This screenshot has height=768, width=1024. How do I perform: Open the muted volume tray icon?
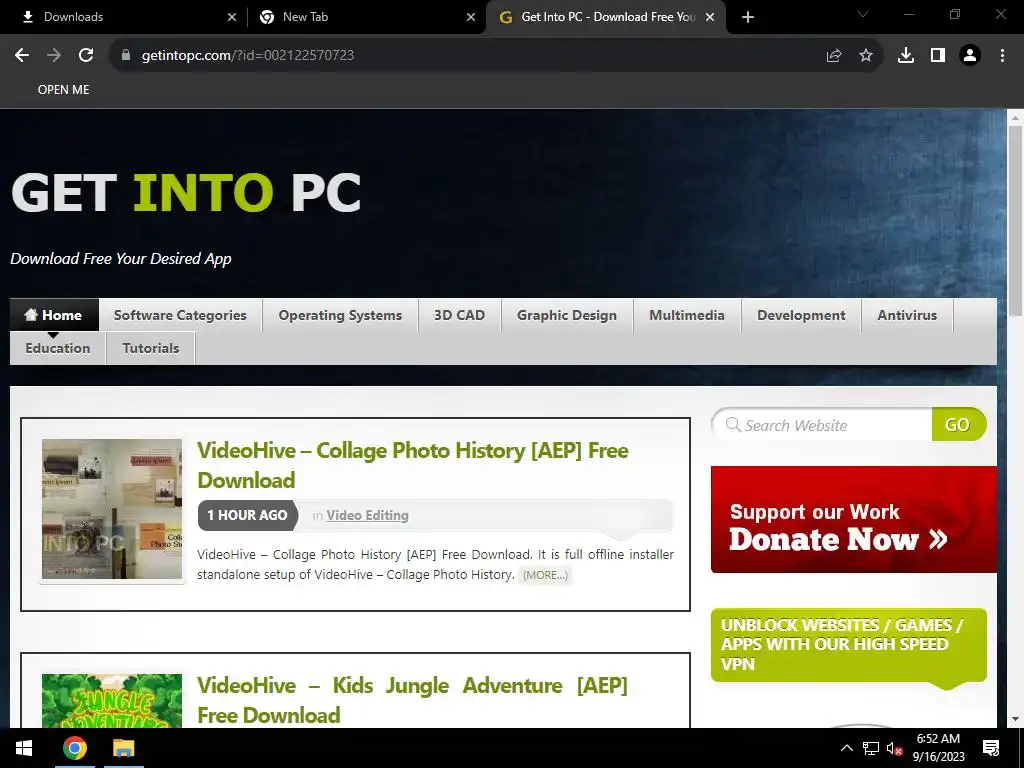[894, 748]
